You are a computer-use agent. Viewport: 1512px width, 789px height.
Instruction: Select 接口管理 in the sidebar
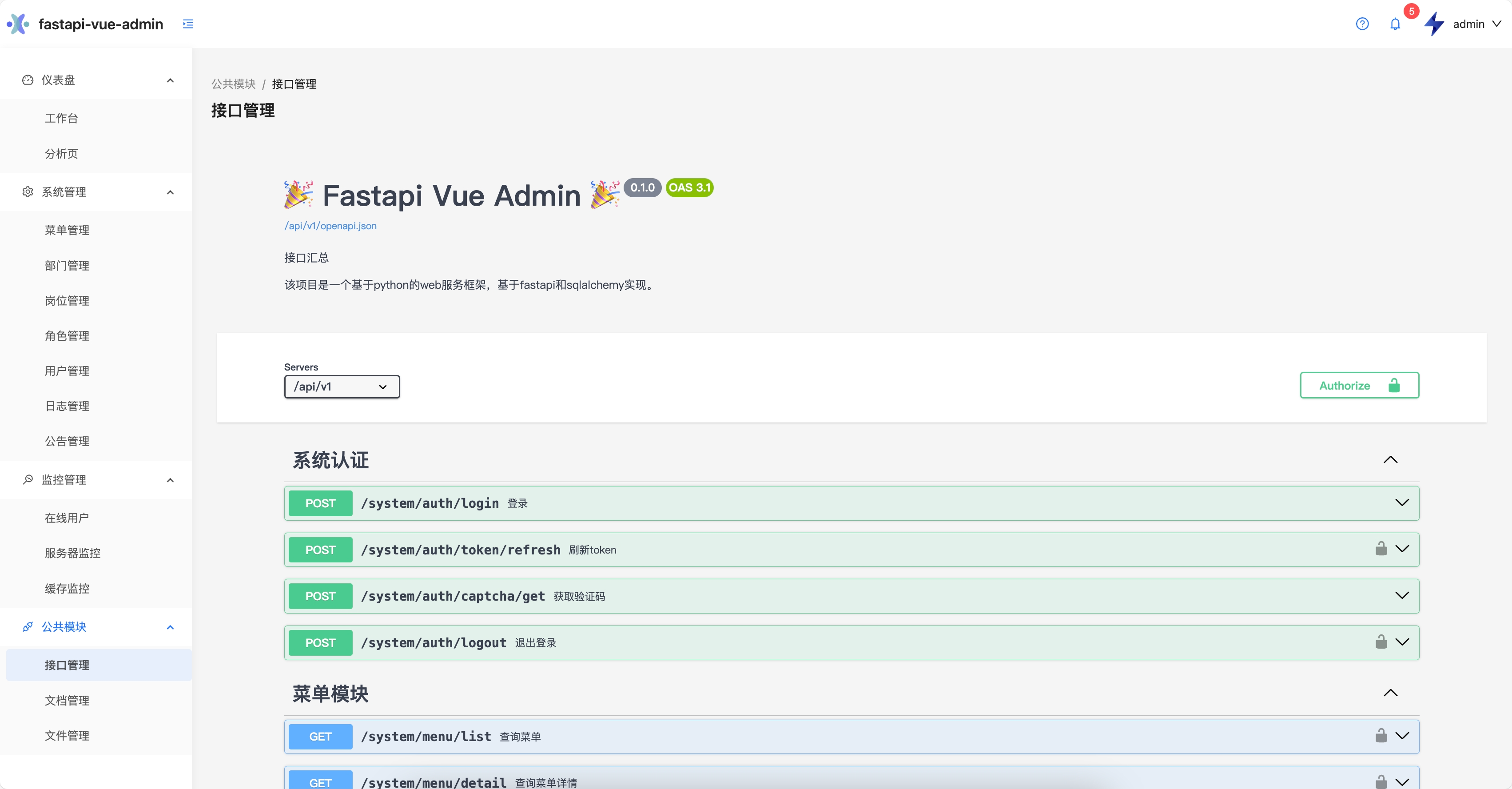tap(99, 665)
